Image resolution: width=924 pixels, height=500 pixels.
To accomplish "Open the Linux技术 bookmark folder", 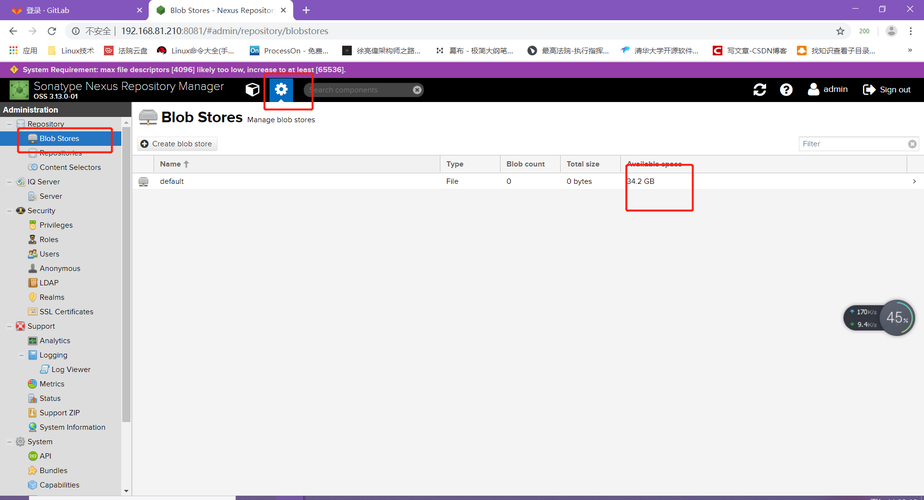I will click(70, 51).
